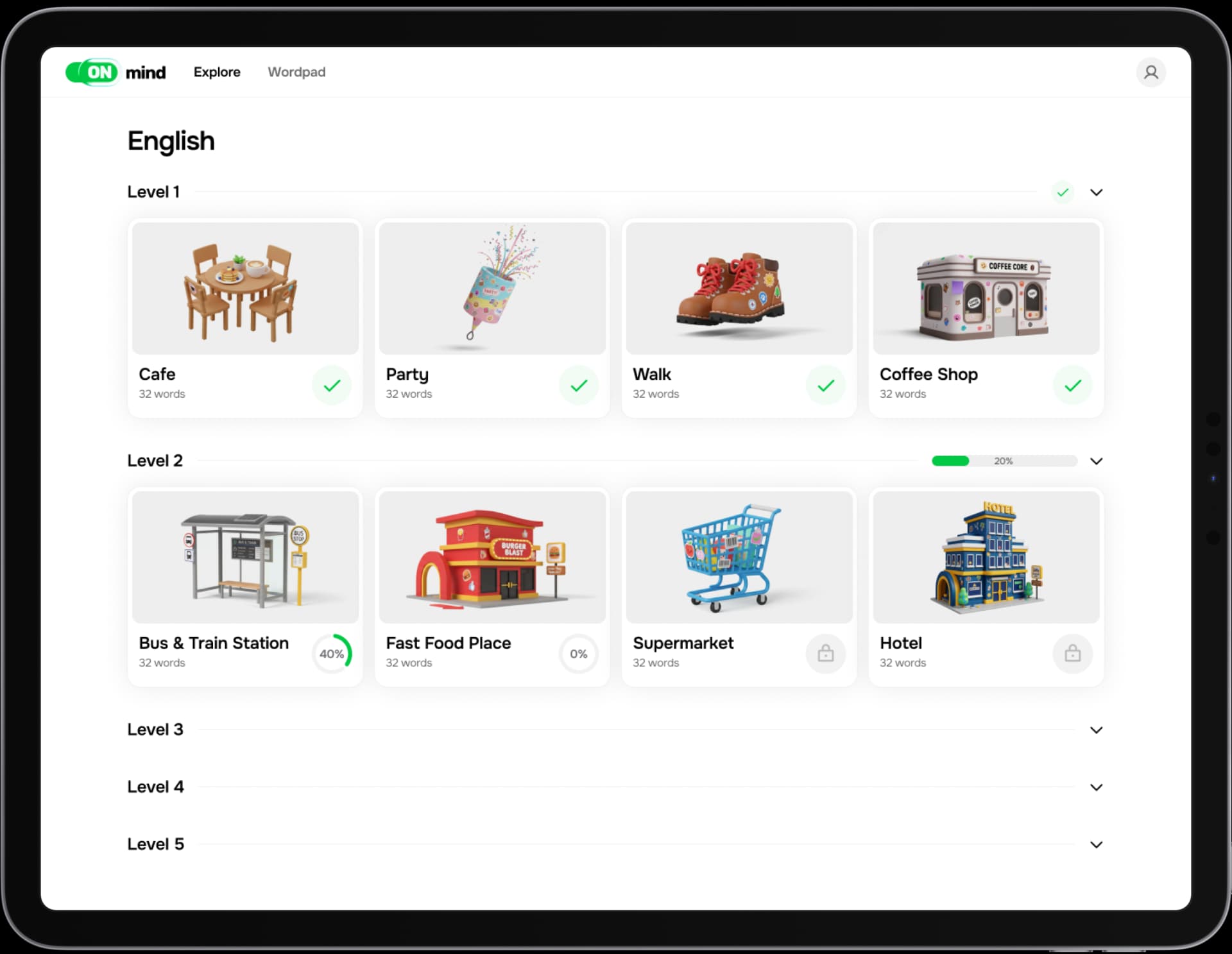The image size is (1232, 954).
Task: Click the Level 2 20% progress bar
Action: (1004, 461)
